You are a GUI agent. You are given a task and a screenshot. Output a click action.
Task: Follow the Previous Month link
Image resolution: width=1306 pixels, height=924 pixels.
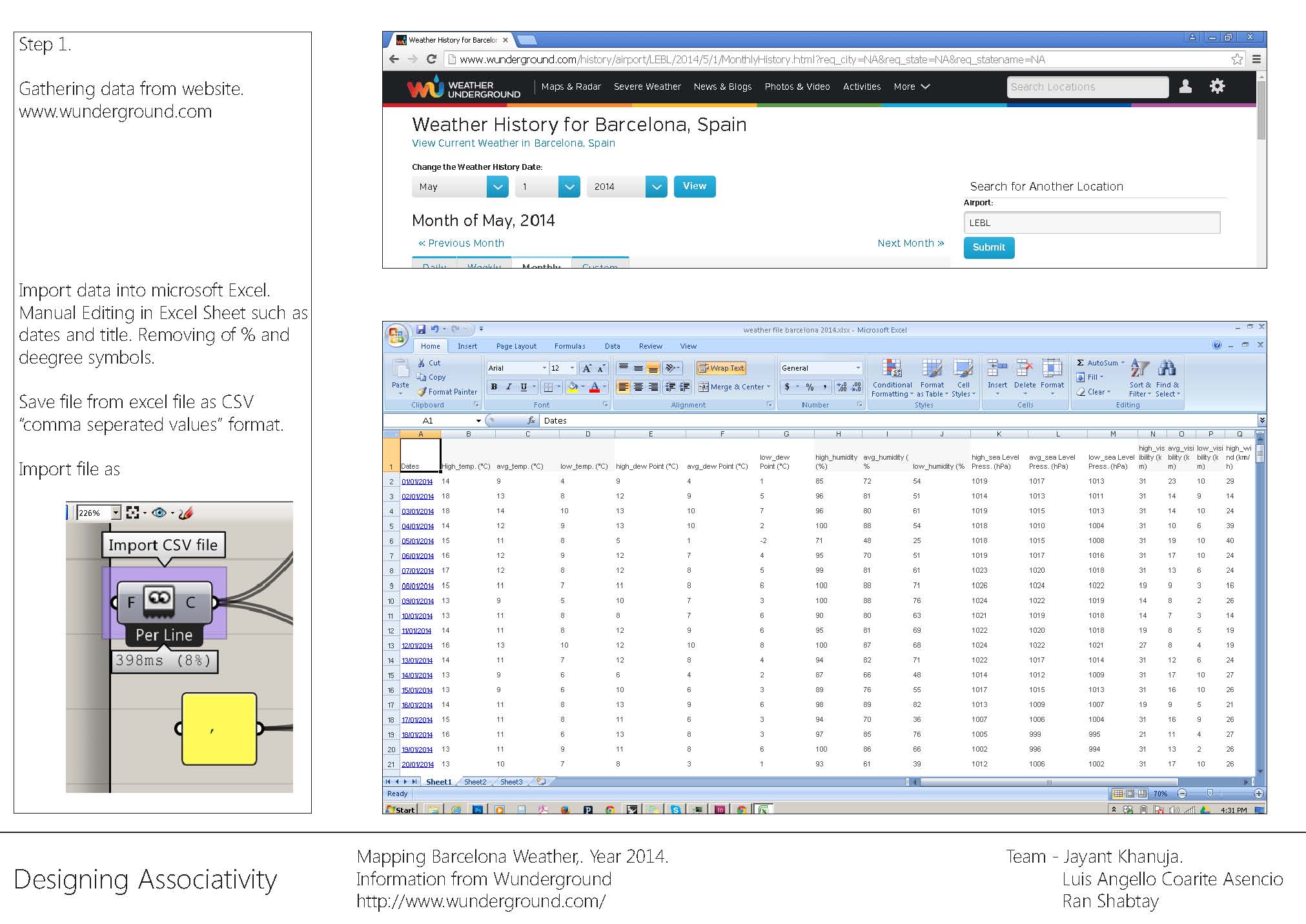[x=461, y=243]
